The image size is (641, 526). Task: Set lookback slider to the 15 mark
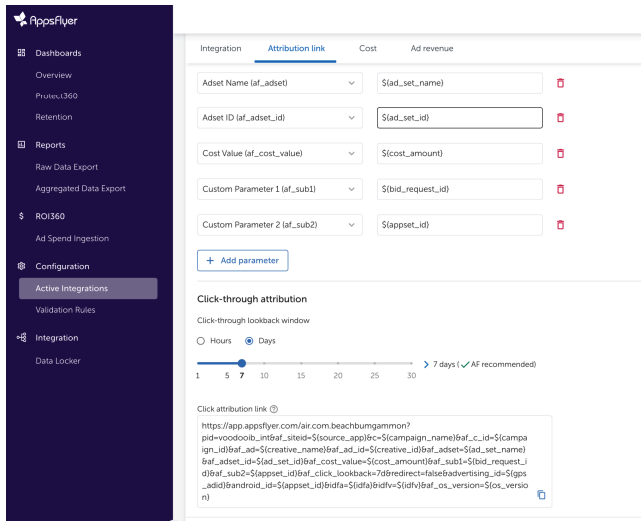click(x=301, y=363)
